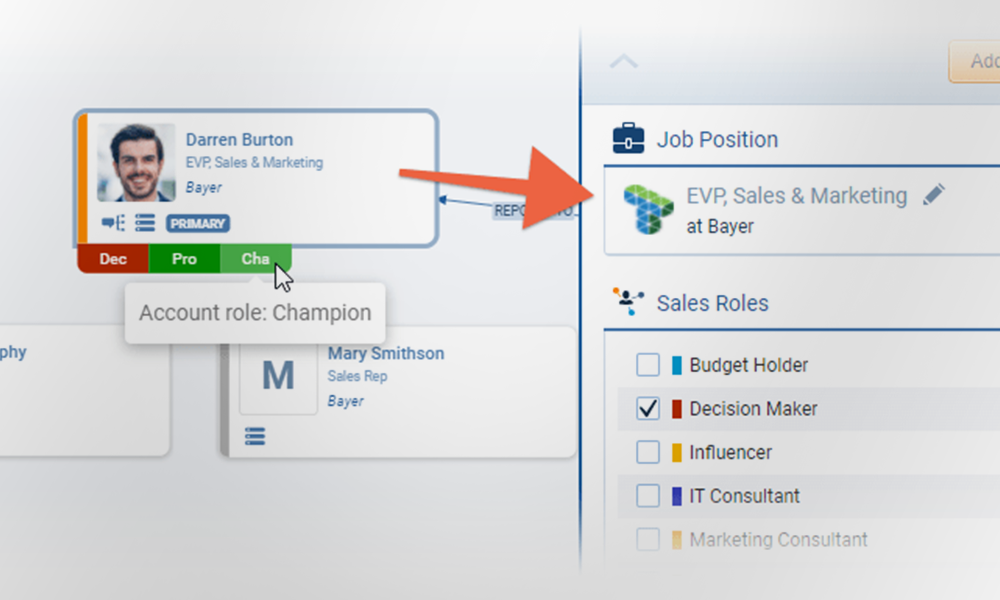Click the red color chip beside Decision Maker
The width and height of the screenshot is (1000, 600).
coord(677,408)
